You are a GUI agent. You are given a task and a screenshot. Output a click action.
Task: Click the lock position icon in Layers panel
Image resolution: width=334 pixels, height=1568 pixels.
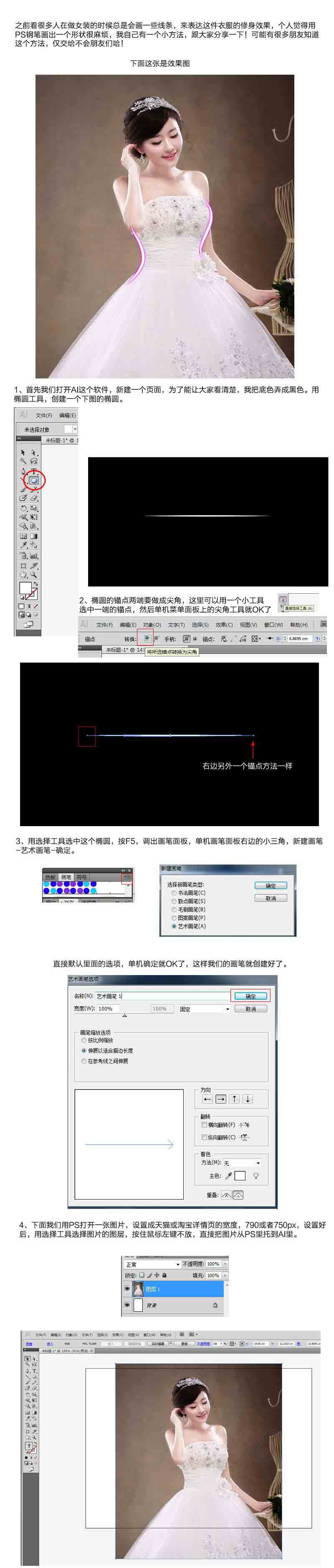click(x=157, y=1275)
